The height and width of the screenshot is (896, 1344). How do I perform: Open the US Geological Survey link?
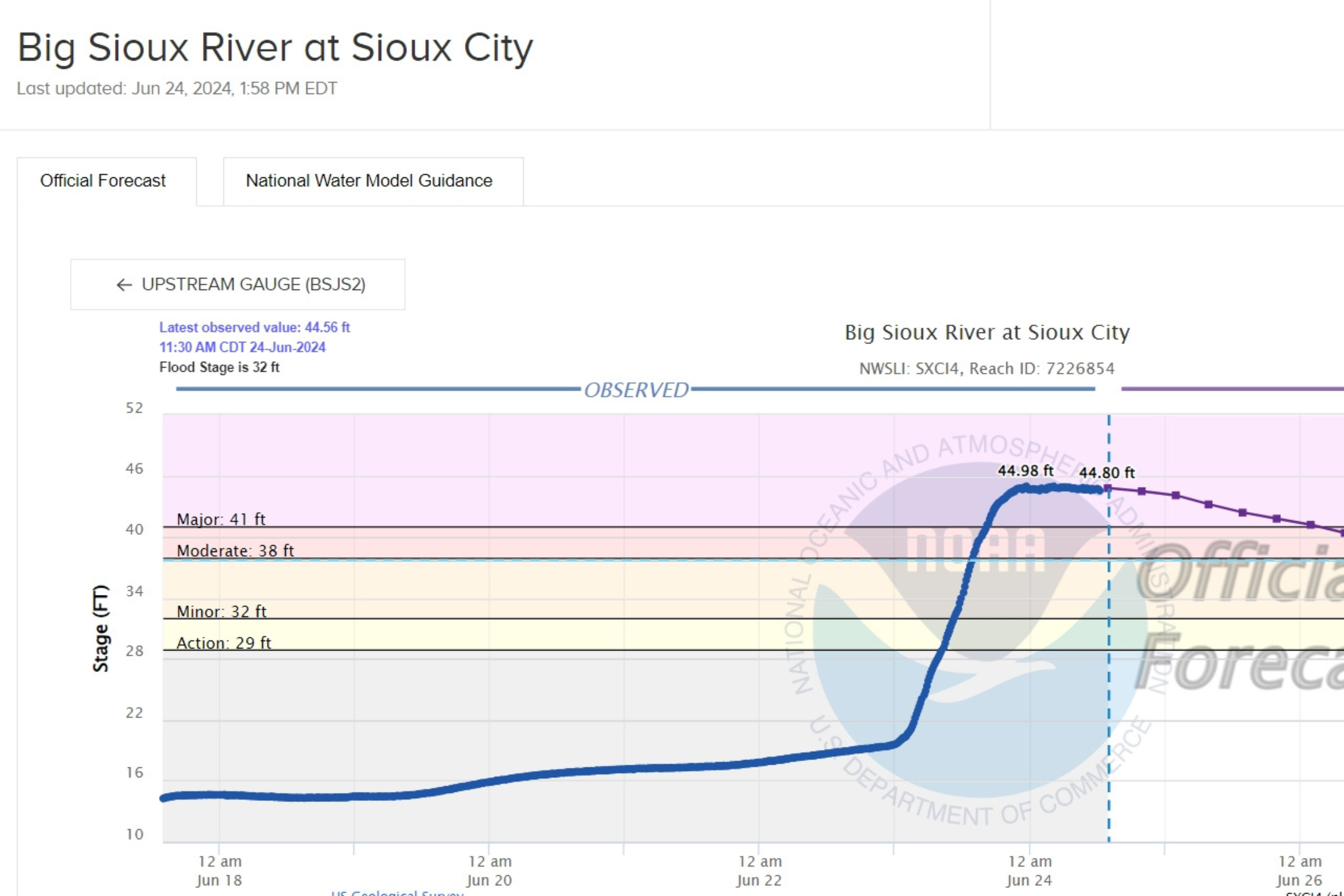(x=397, y=892)
